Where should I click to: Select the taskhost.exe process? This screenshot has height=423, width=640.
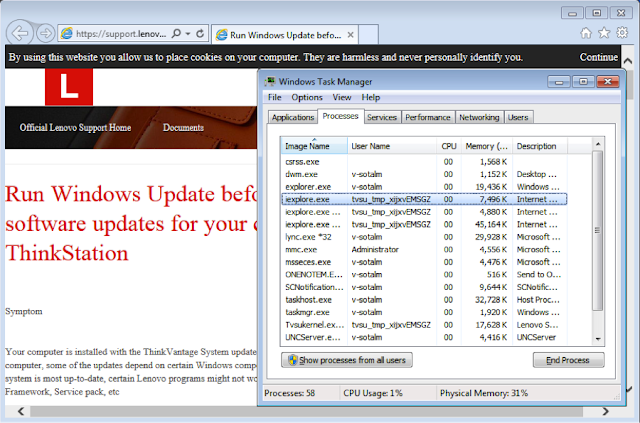pos(424,300)
